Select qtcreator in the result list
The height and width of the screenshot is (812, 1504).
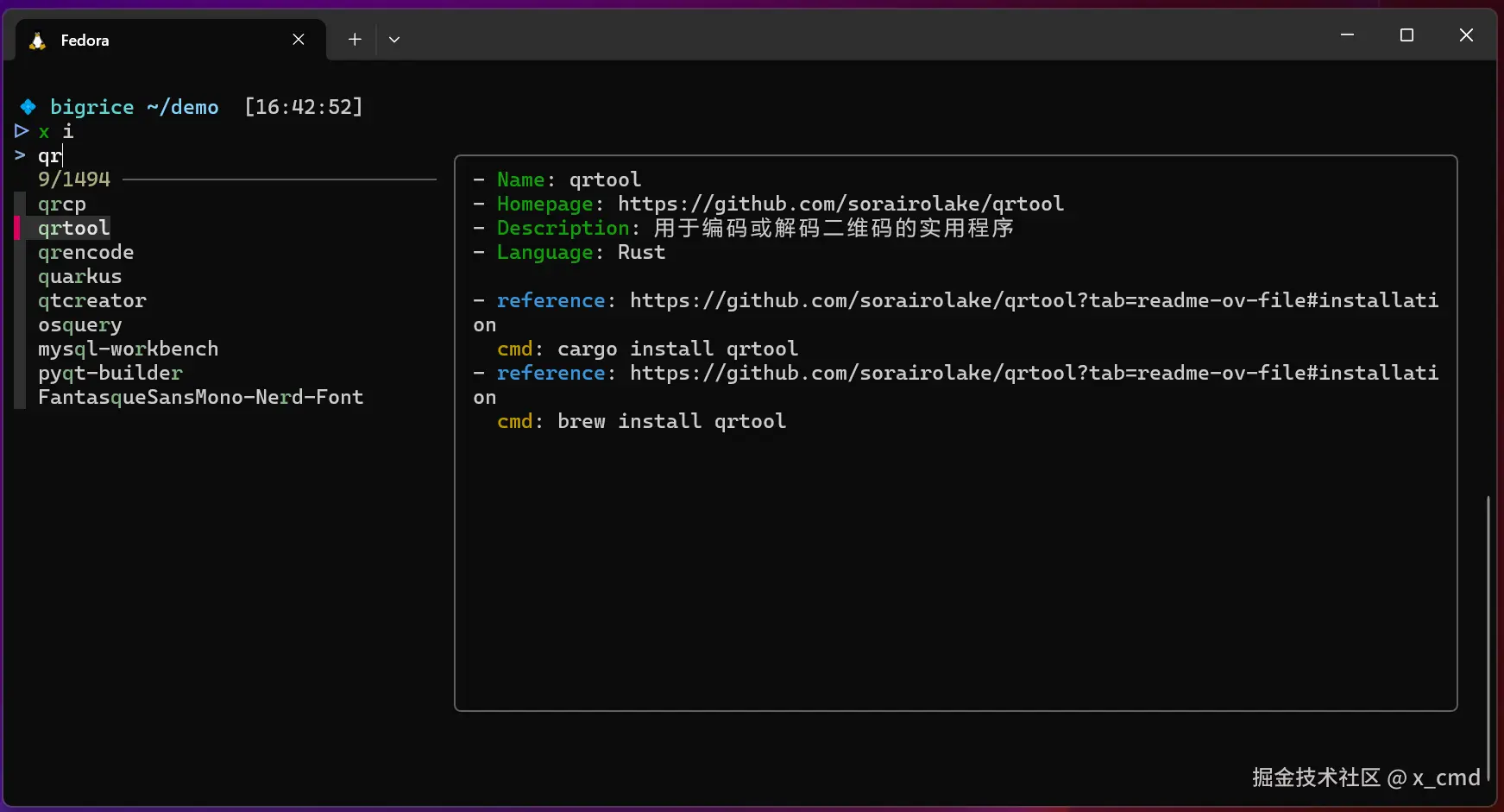pos(92,301)
